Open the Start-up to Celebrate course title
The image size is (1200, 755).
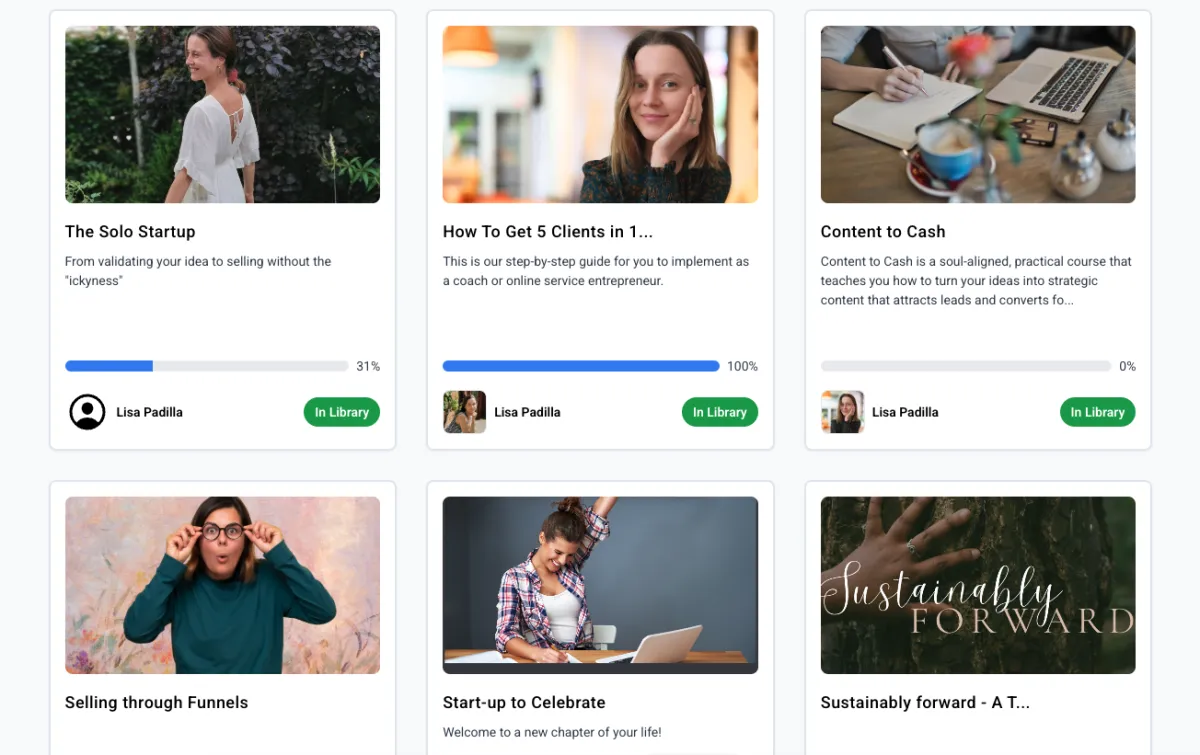[x=524, y=703]
